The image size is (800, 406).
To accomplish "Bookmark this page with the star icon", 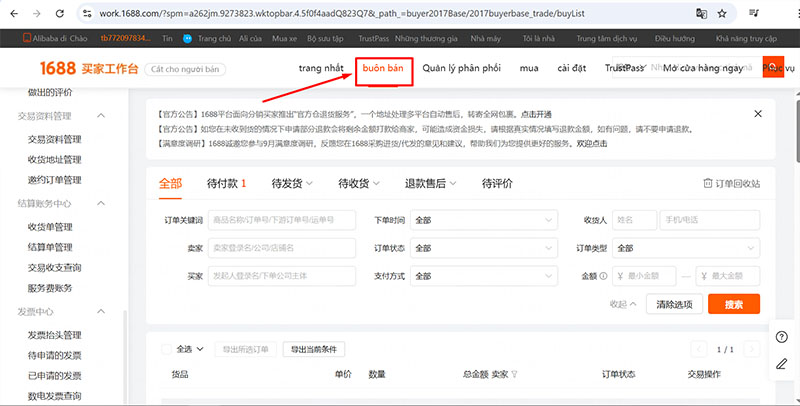I will point(722,13).
